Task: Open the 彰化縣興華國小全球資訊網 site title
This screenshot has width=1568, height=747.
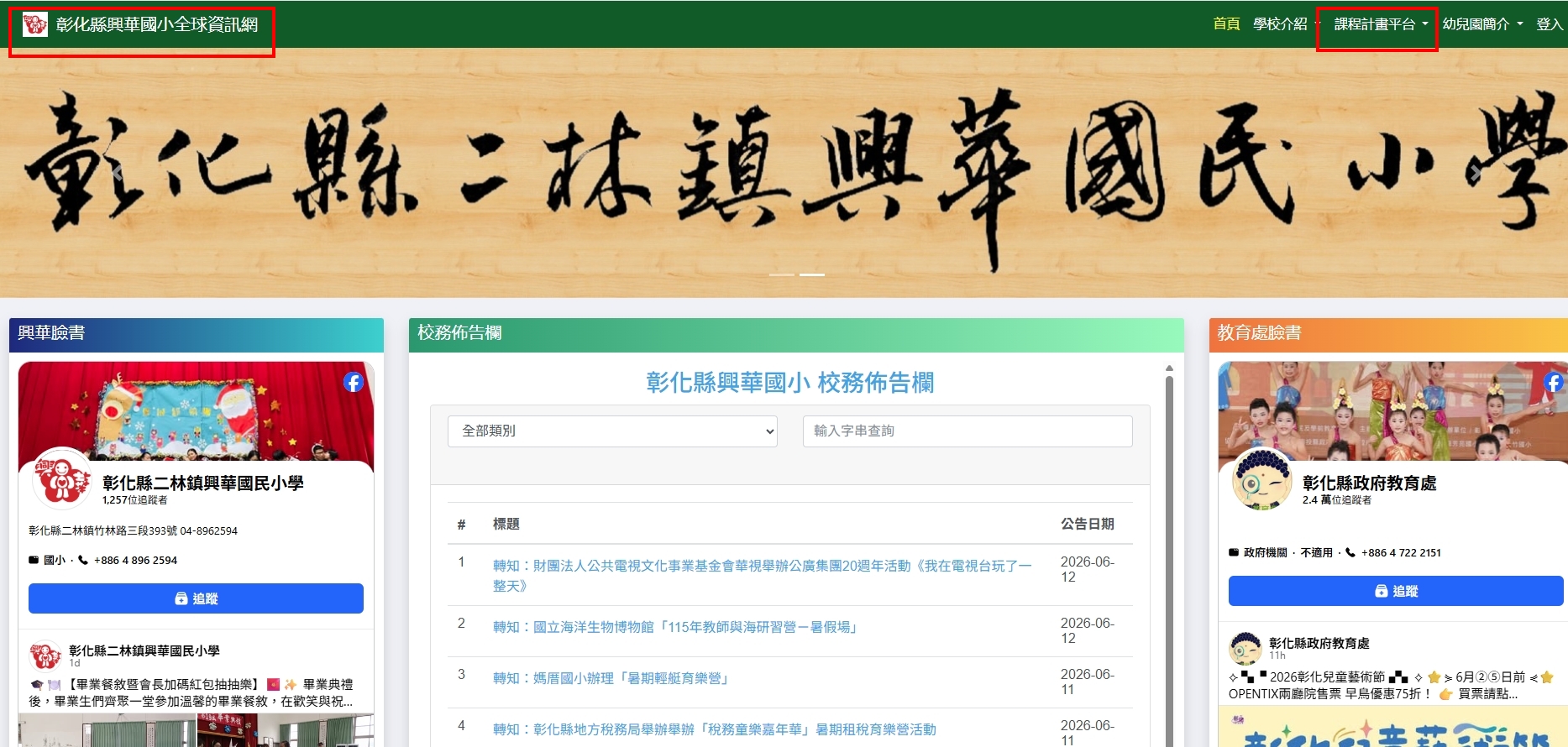Action: coord(157,24)
